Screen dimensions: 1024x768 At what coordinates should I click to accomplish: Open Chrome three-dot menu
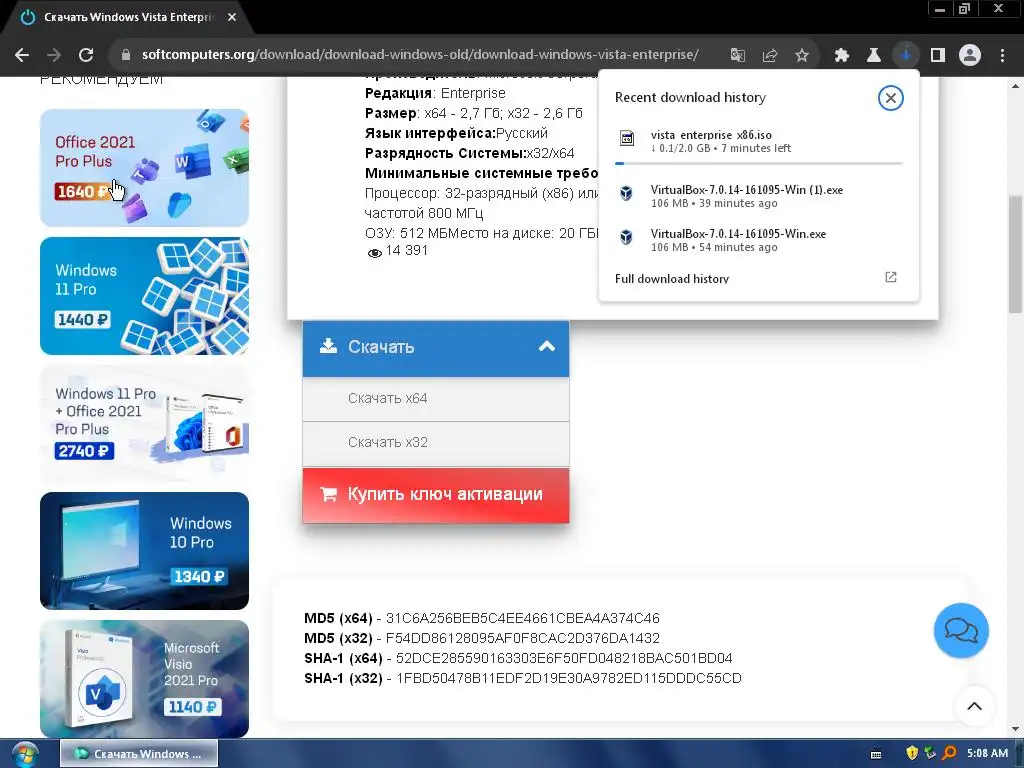click(1002, 55)
